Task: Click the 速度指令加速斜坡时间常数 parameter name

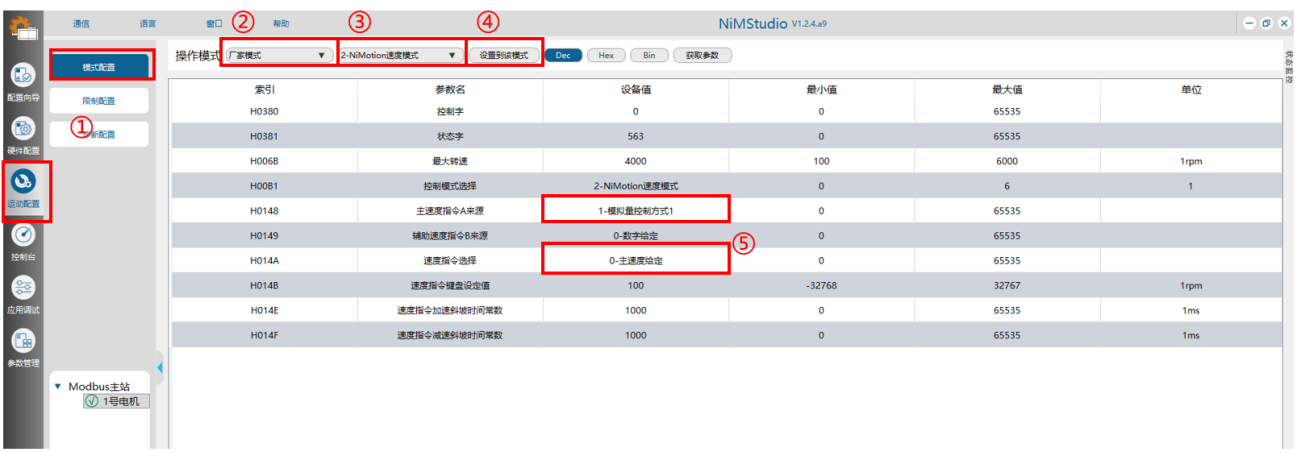Action: 450,310
